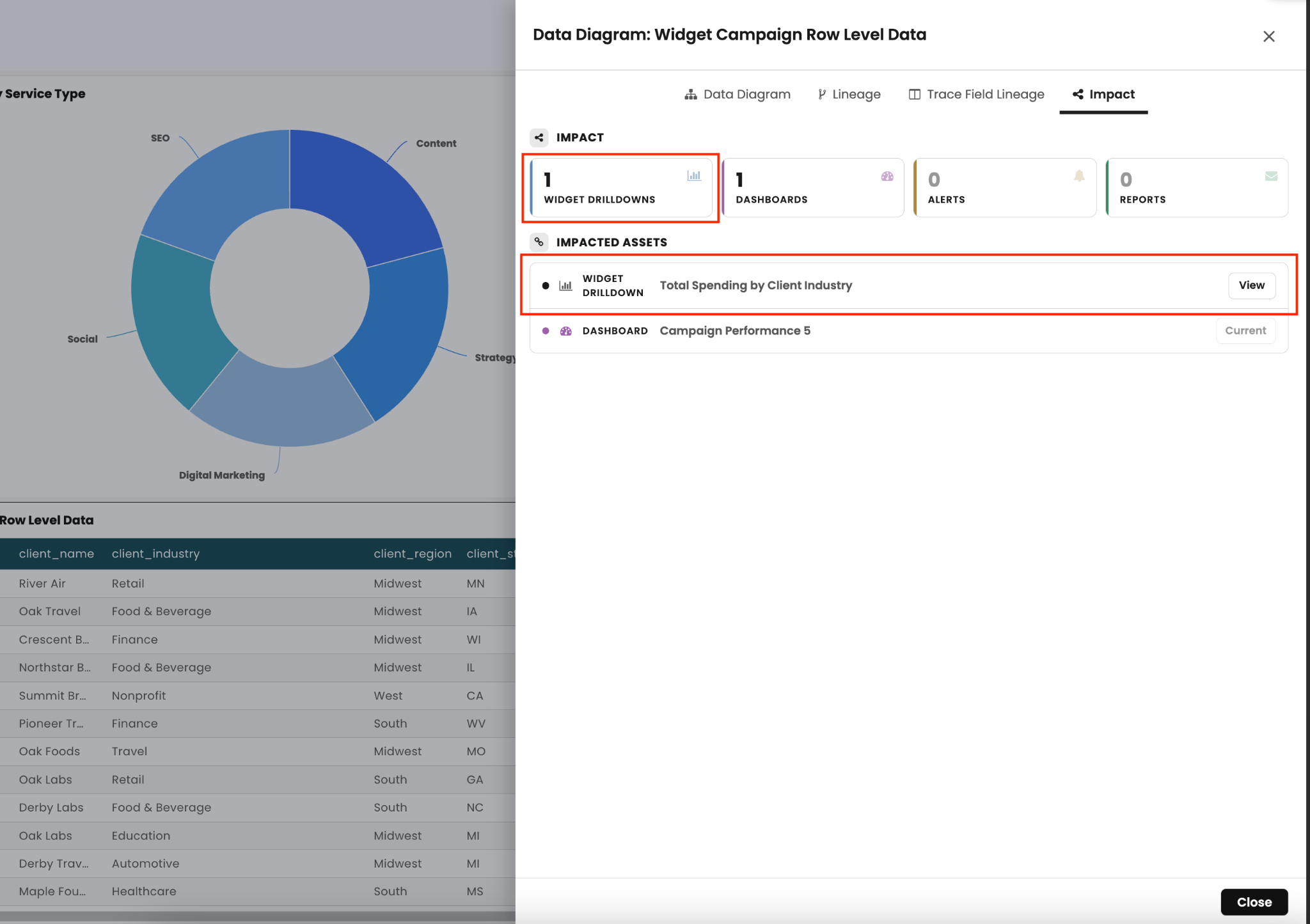Click the Pioneer Tr... client name cell
This screenshot has height=924, width=1310.
click(51, 724)
